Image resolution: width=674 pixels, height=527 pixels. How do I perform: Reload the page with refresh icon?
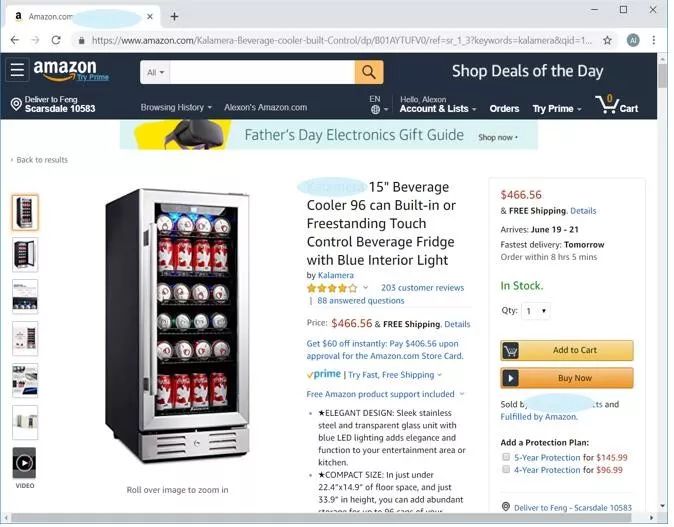click(x=56, y=40)
